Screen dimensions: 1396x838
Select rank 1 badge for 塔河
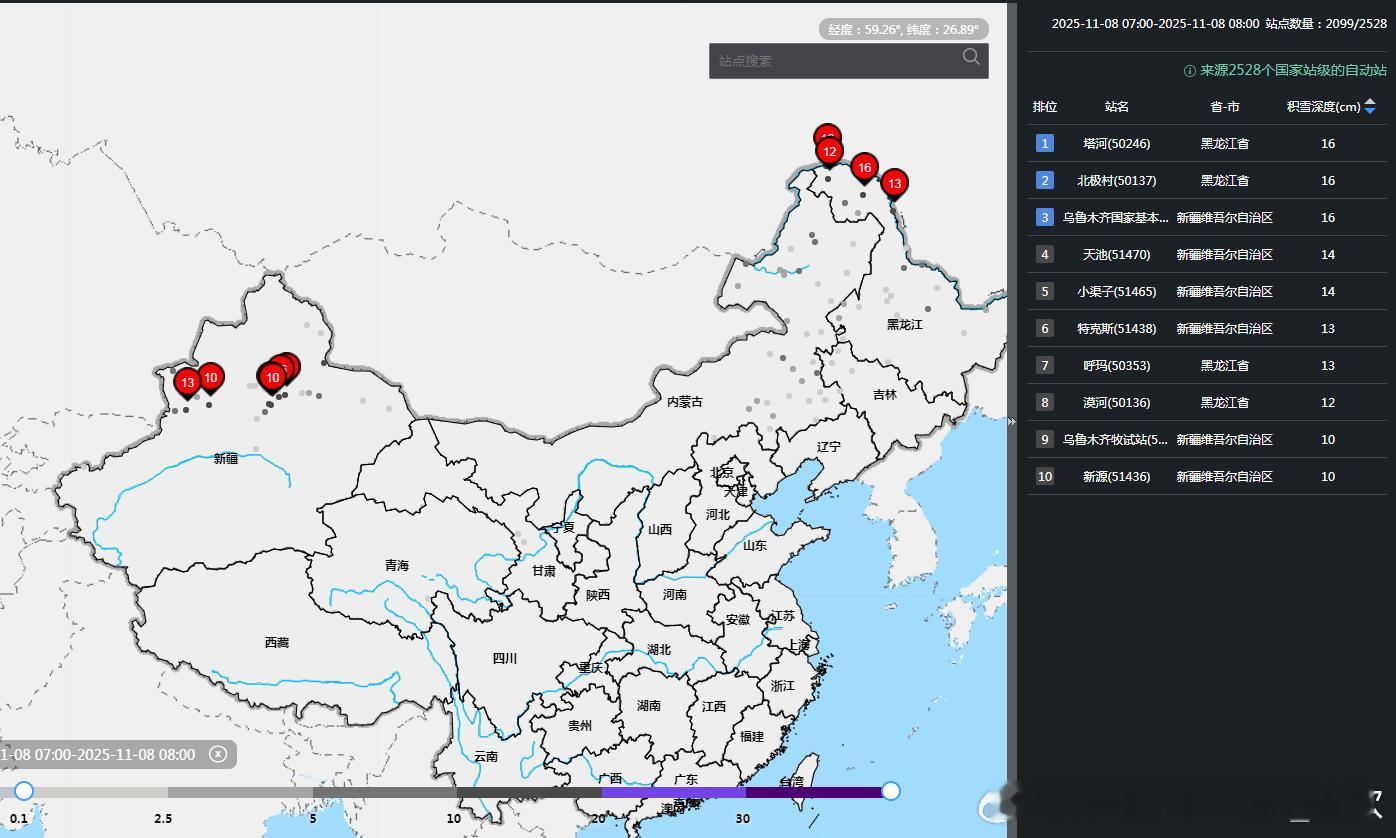1045,143
